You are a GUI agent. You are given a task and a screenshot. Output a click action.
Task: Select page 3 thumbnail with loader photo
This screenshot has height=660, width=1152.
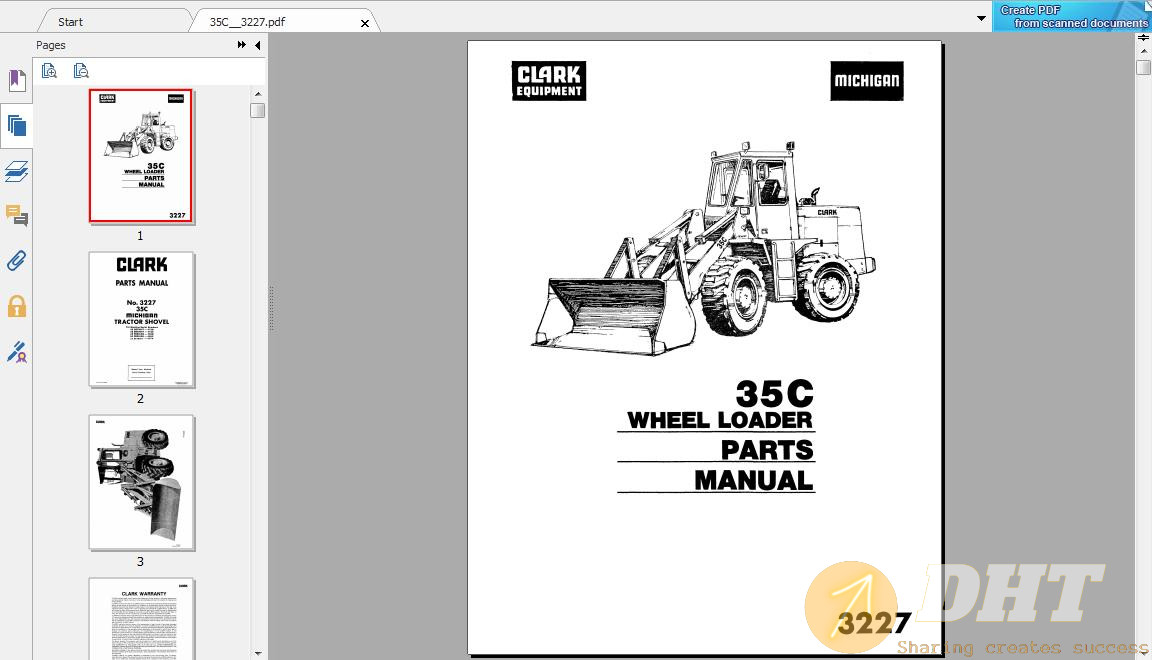[141, 482]
